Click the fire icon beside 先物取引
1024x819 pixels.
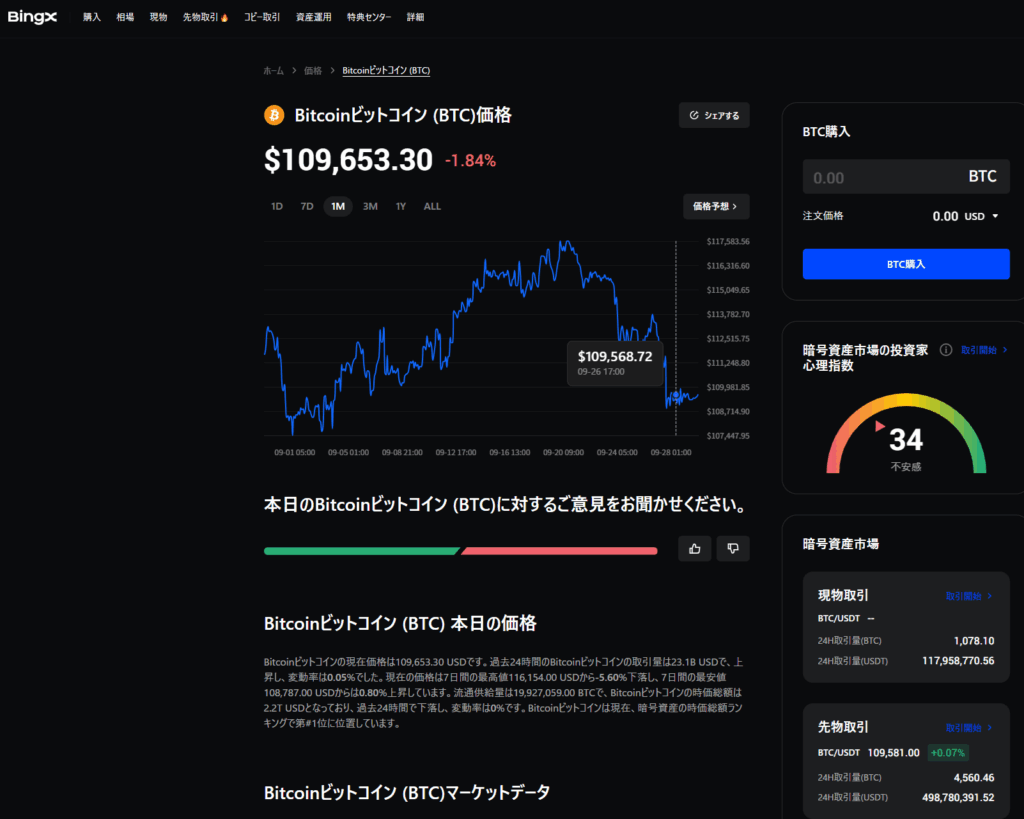pos(224,18)
